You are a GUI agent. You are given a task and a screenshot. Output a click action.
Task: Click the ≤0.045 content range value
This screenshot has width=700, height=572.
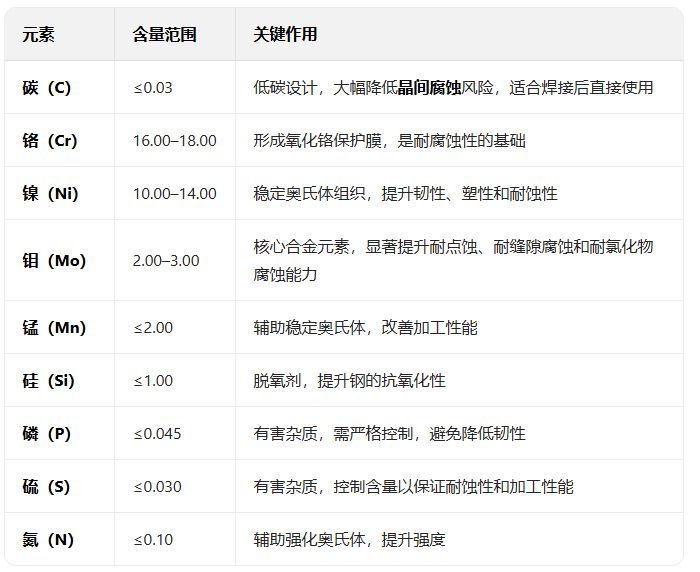pyautogui.click(x=157, y=434)
